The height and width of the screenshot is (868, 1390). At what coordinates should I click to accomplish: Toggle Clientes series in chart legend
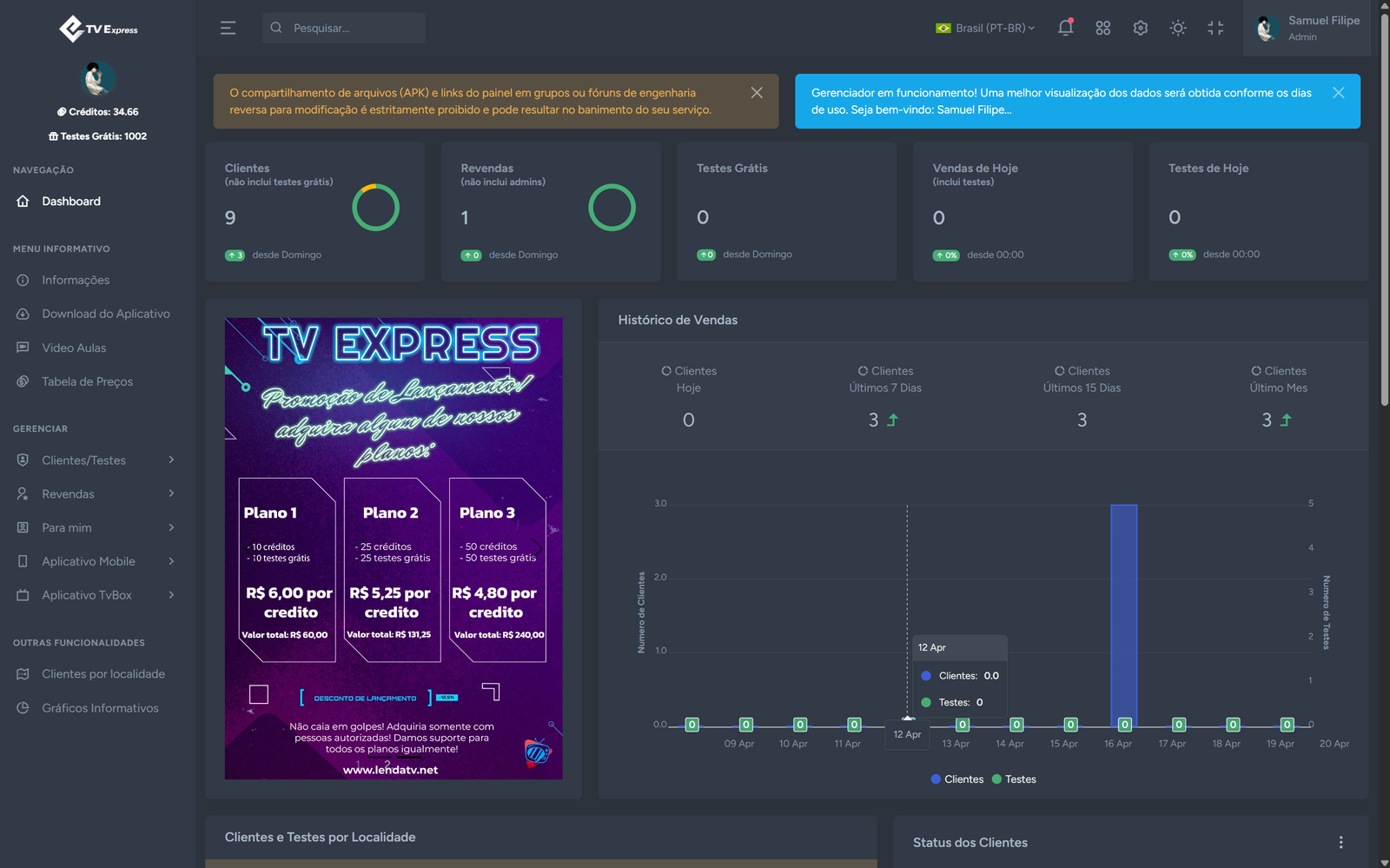click(957, 779)
